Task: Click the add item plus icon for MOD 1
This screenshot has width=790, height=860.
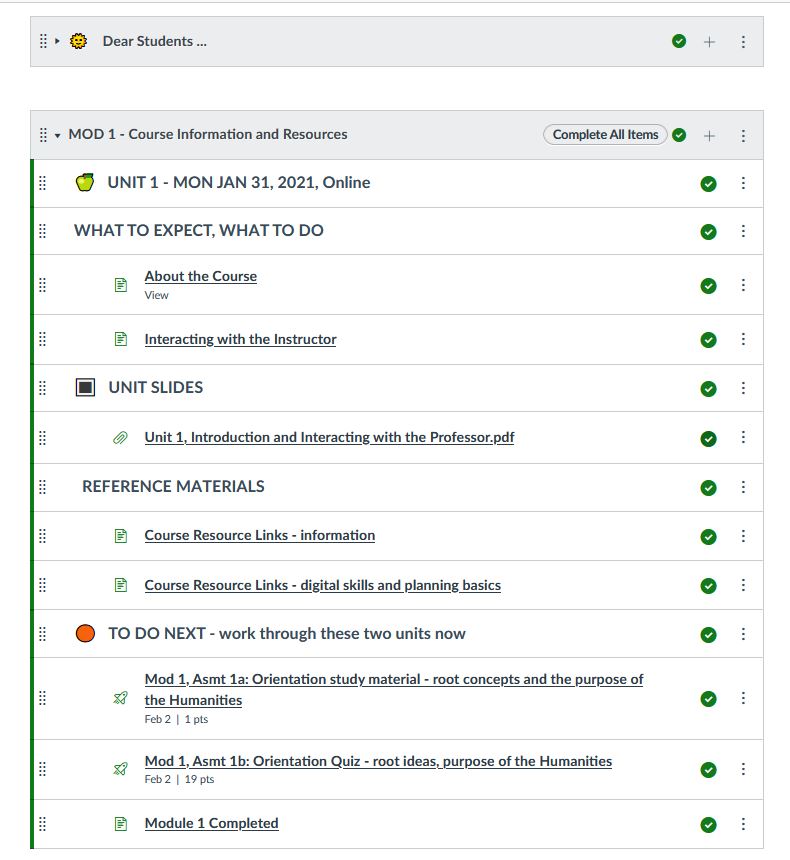Action: point(709,135)
